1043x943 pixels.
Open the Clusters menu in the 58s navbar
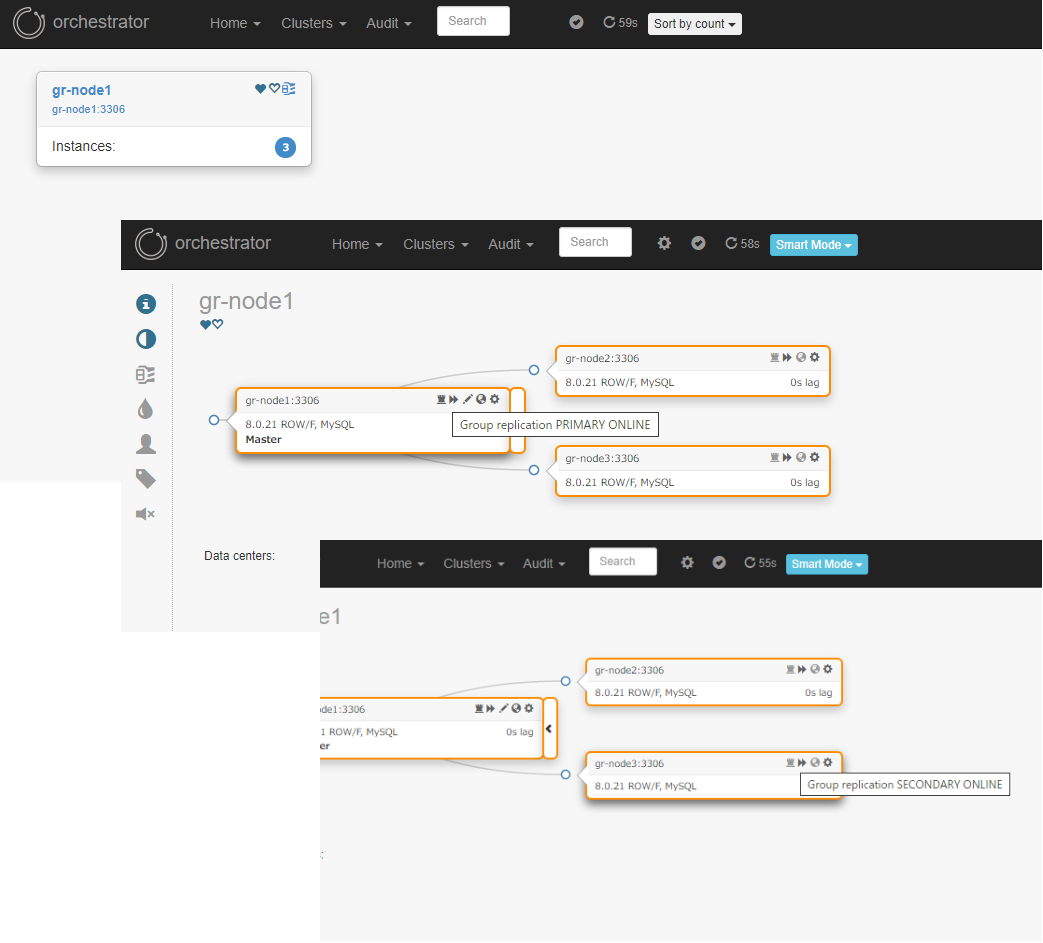pos(436,244)
